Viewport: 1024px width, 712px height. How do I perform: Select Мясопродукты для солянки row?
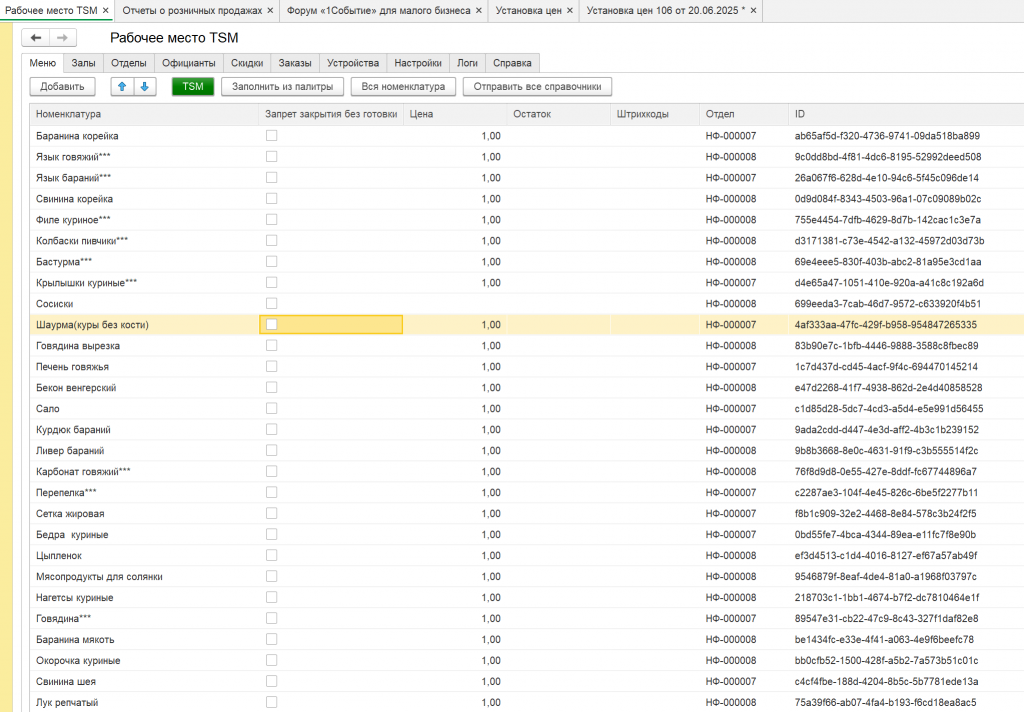pyautogui.click(x=527, y=576)
